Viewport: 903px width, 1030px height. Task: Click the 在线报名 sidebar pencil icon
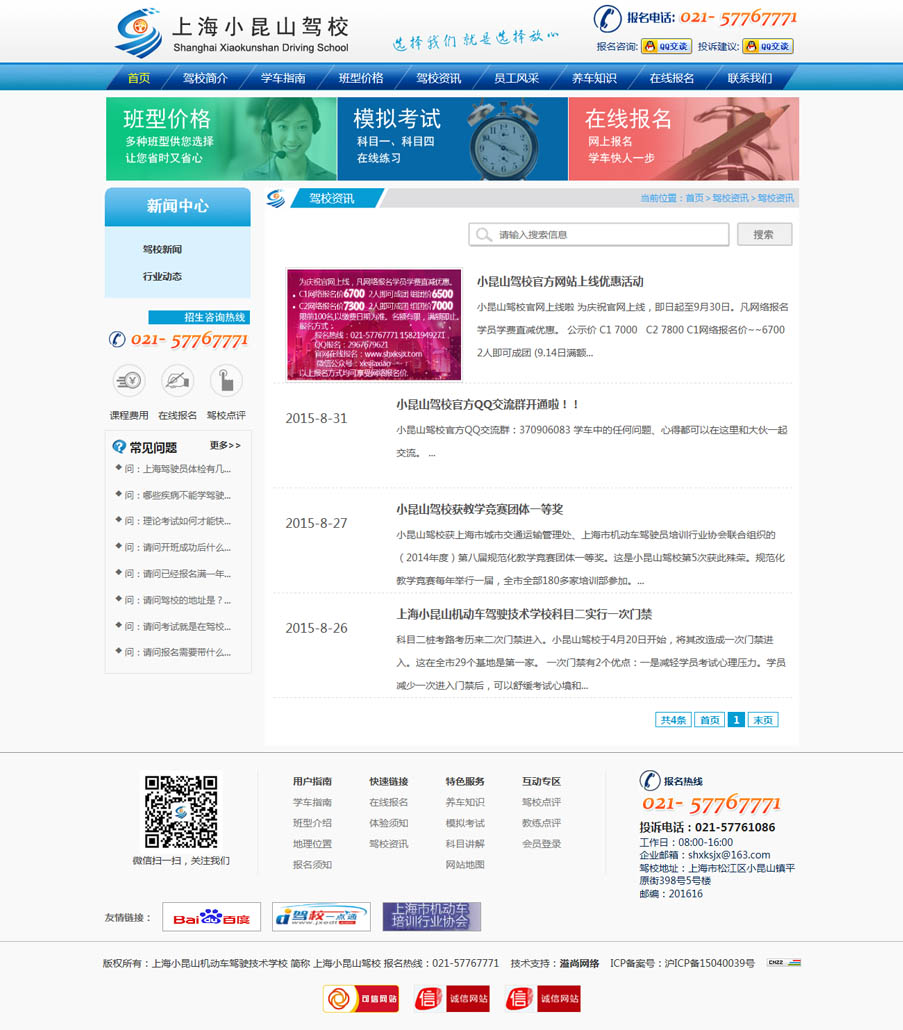click(x=177, y=380)
